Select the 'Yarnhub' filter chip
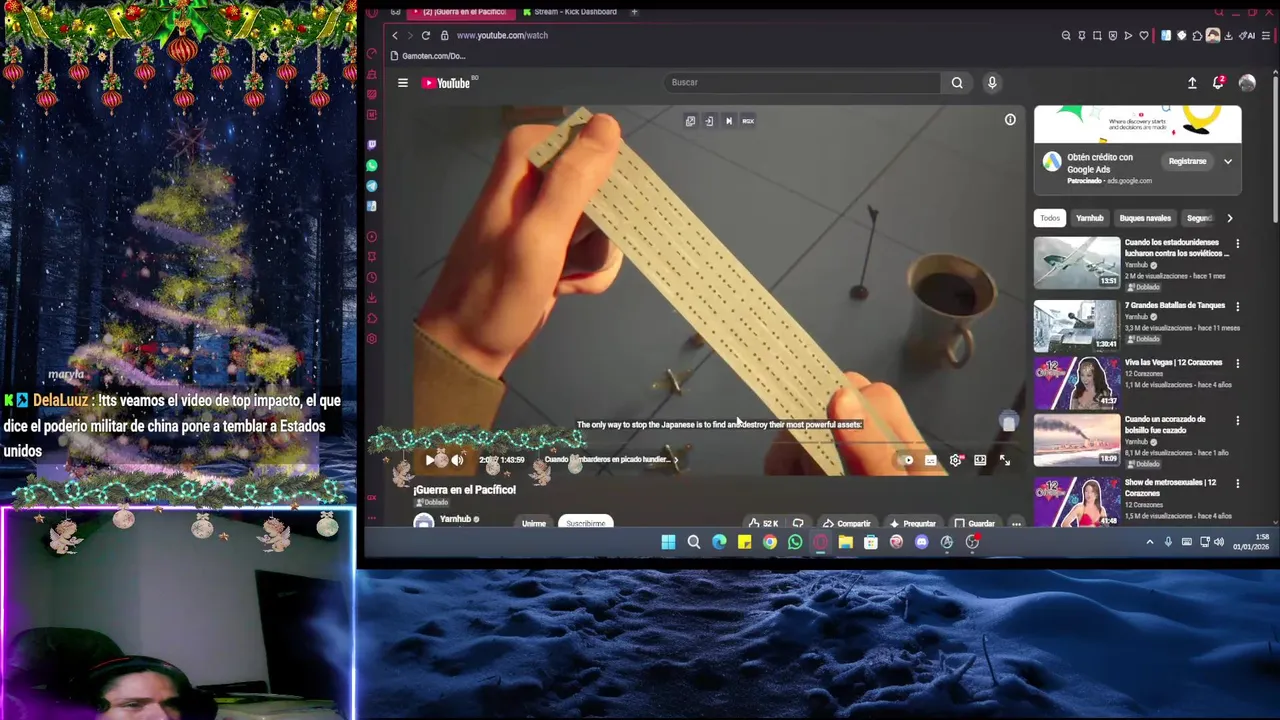This screenshot has height=720, width=1280. click(x=1089, y=218)
